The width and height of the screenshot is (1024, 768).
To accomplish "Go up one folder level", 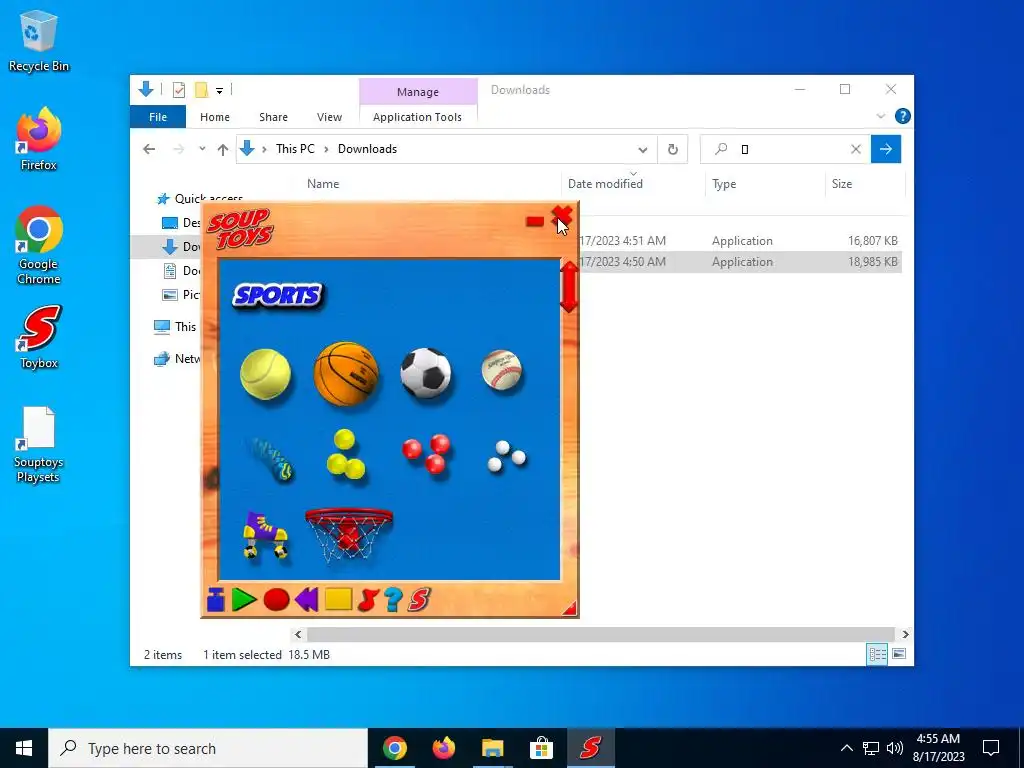I will coord(223,150).
